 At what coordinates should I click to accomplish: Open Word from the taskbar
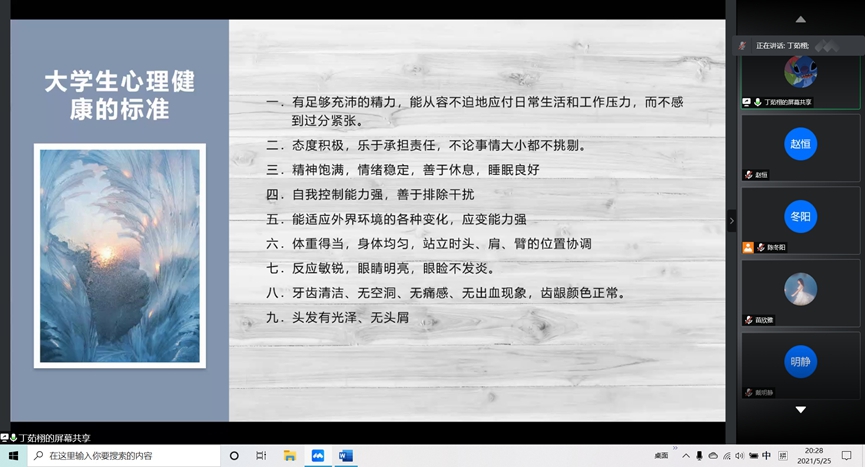(345, 456)
